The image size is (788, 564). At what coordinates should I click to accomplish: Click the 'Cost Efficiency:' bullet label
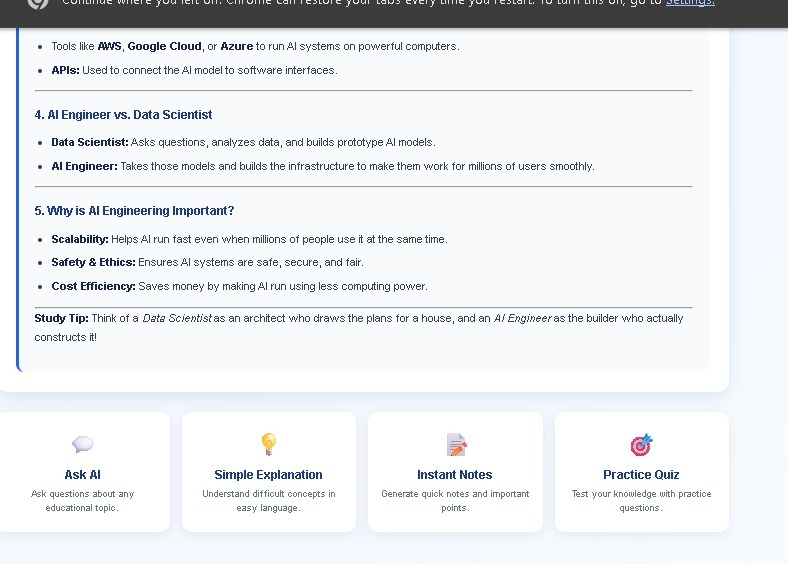click(93, 287)
